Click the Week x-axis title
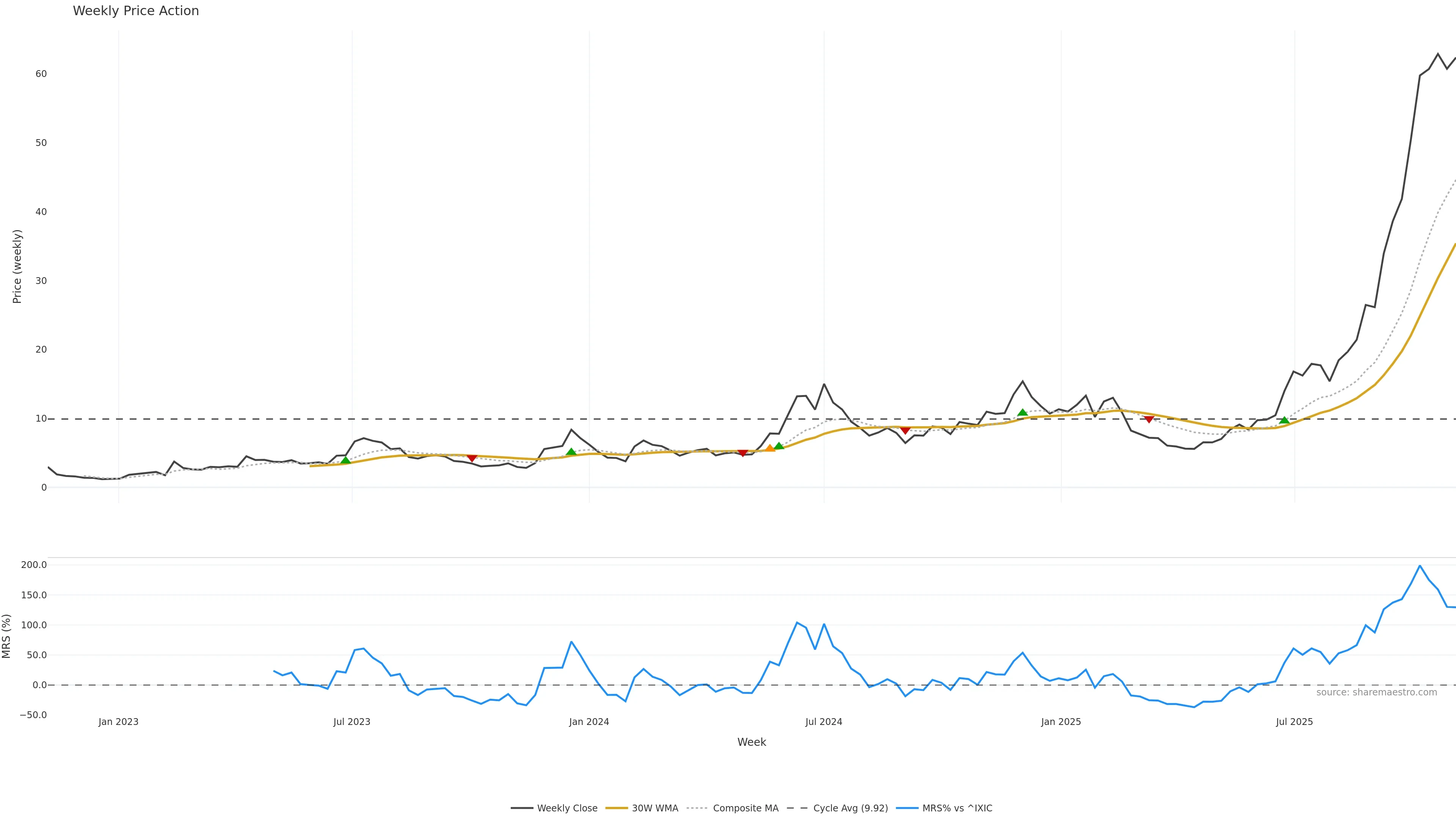Image resolution: width=1456 pixels, height=819 pixels. [751, 742]
